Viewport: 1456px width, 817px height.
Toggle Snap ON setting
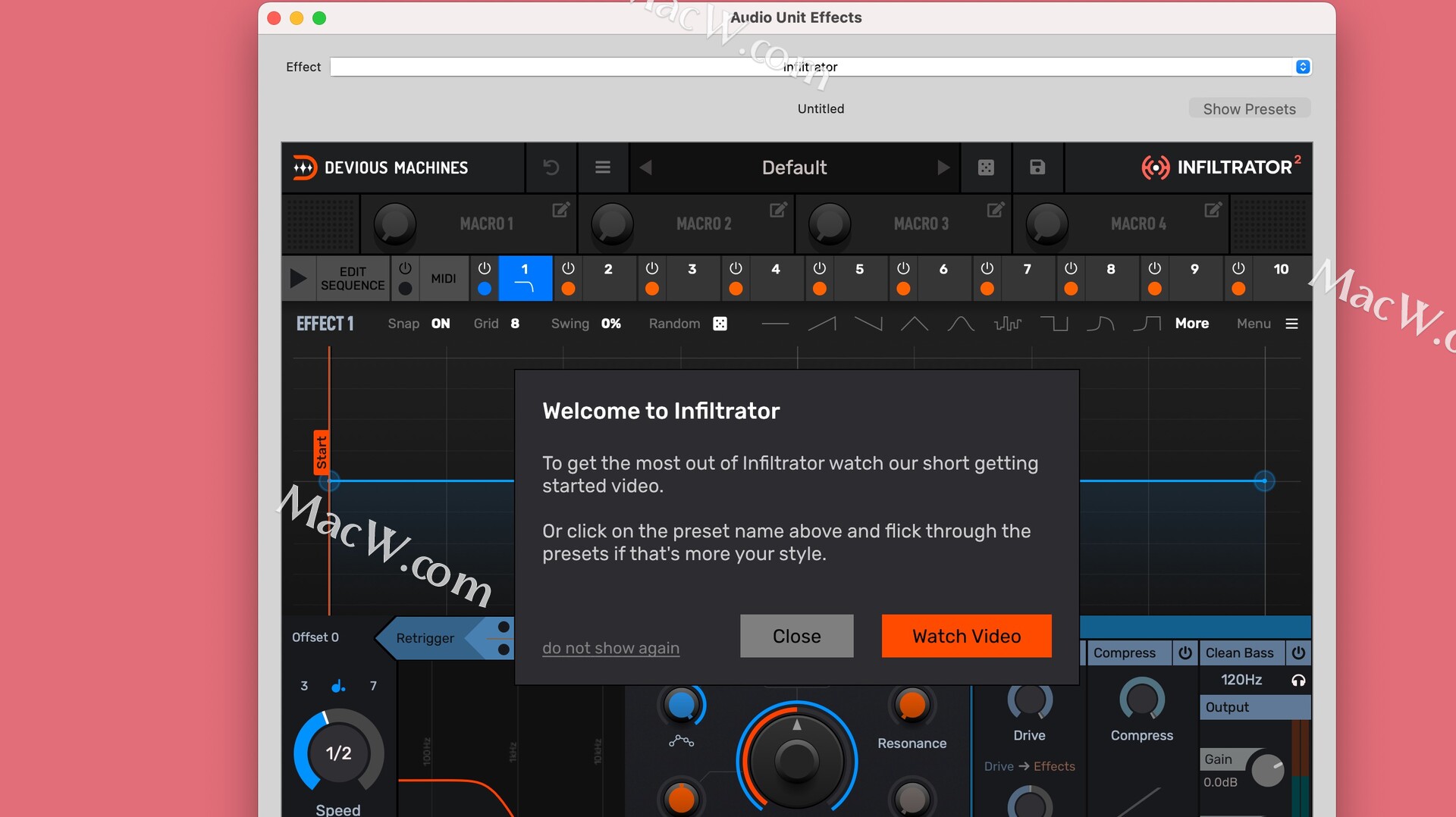(441, 324)
